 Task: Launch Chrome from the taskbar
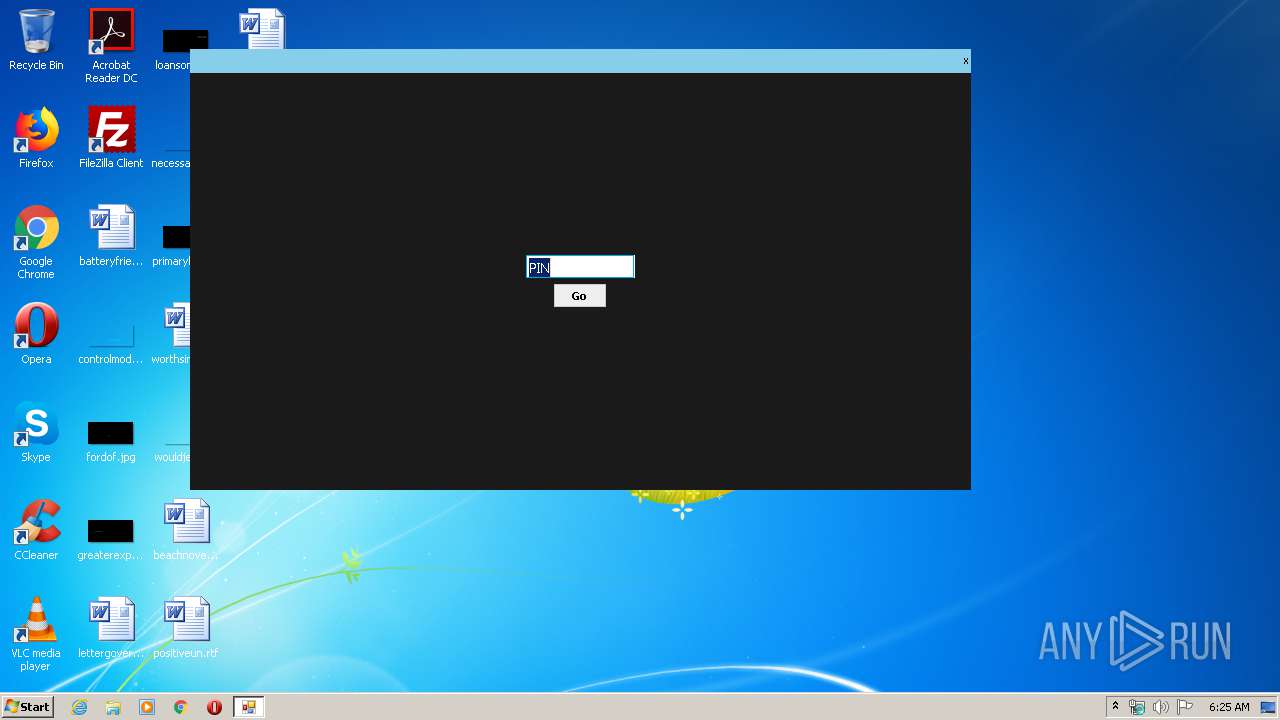pos(181,707)
